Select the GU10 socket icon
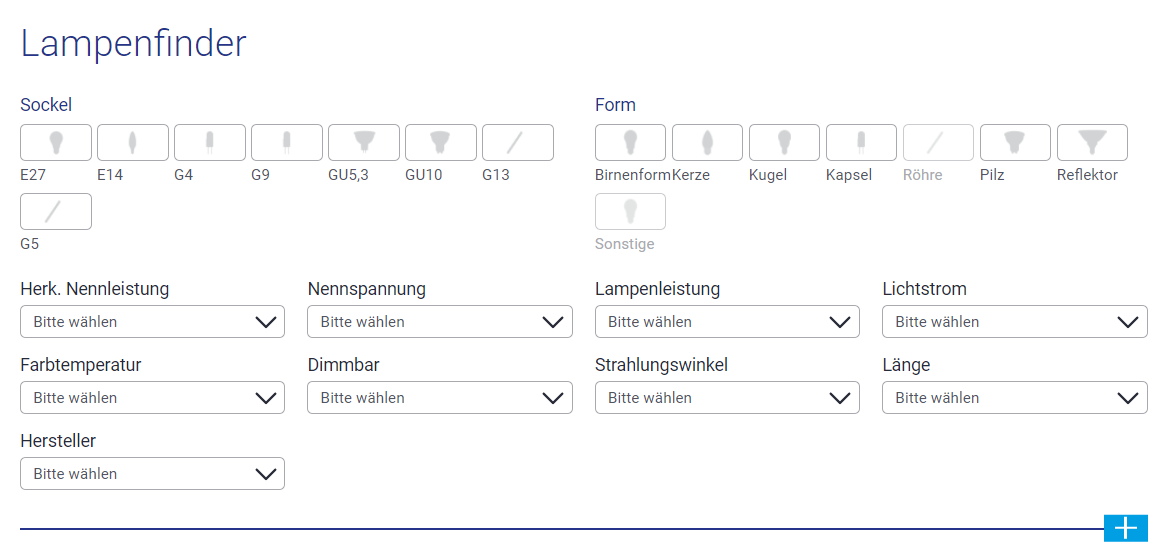Viewport: 1164px width, 556px height. (x=441, y=143)
